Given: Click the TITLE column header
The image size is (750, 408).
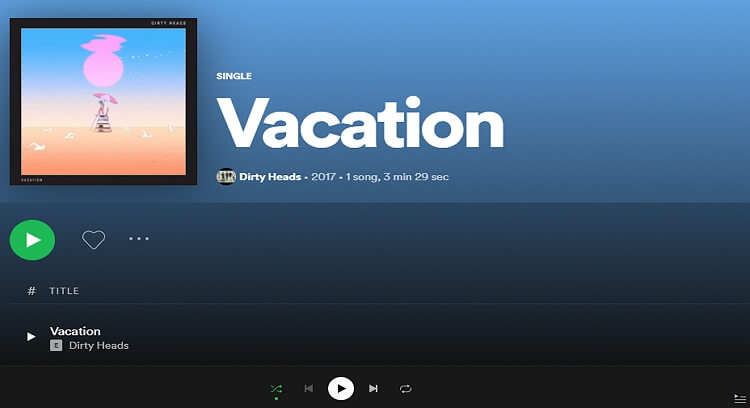Looking at the screenshot, I should [x=64, y=291].
